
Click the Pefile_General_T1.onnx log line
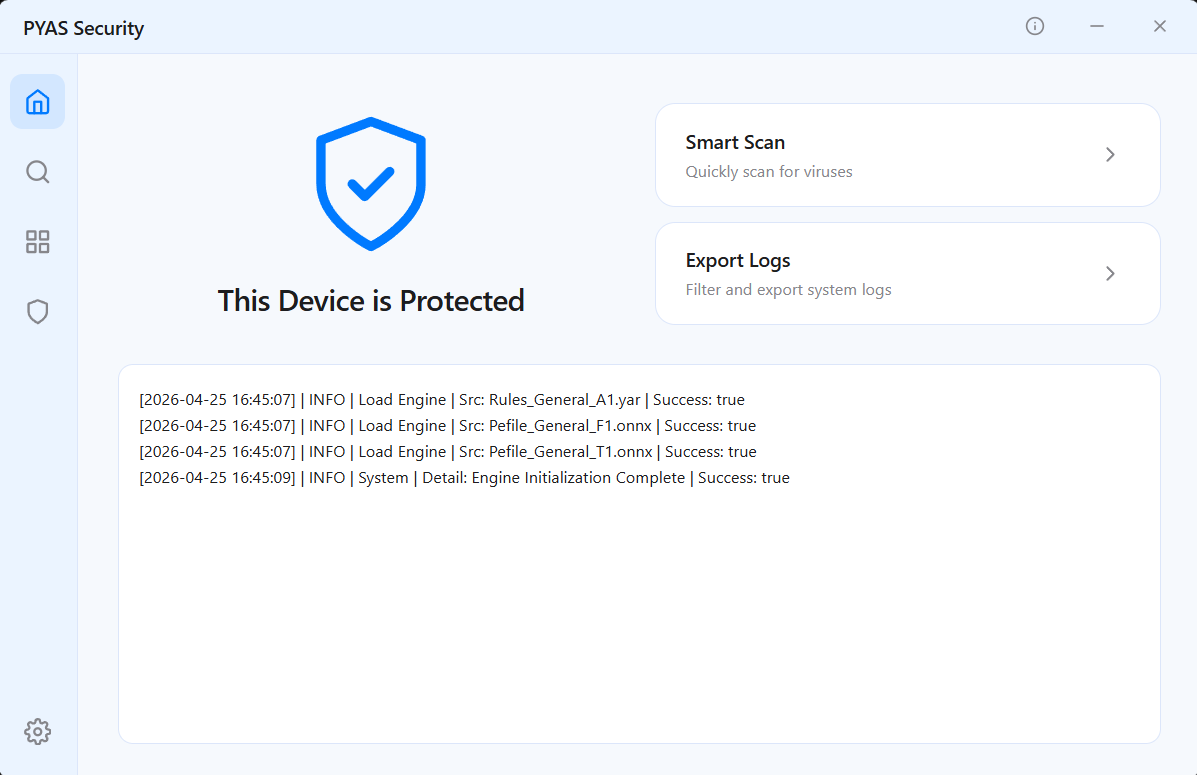pos(447,451)
